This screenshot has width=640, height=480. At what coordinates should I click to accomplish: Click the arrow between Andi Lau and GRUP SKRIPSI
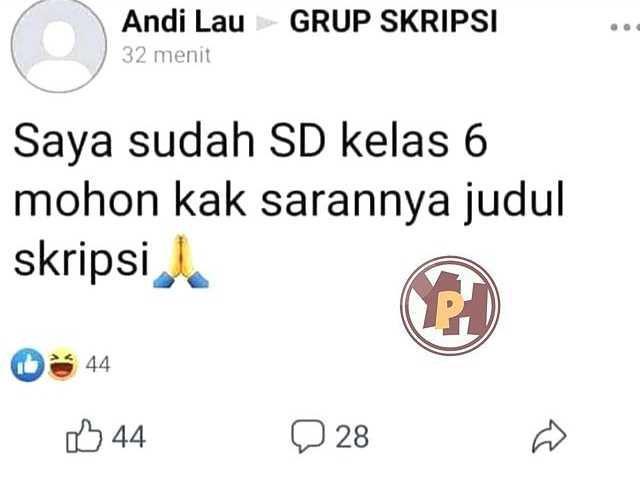click(x=267, y=23)
